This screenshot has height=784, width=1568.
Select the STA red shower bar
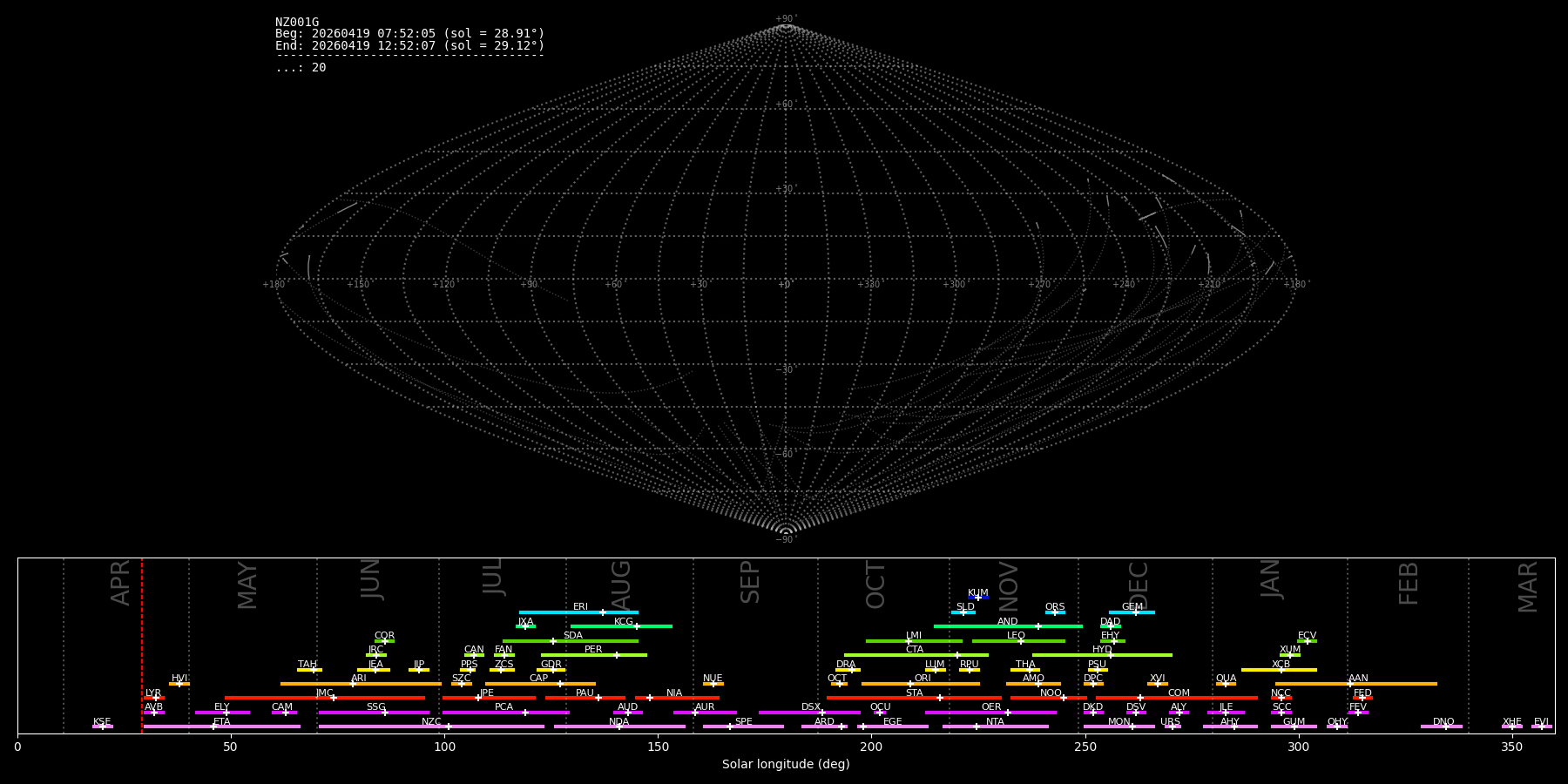pyautogui.click(x=914, y=698)
